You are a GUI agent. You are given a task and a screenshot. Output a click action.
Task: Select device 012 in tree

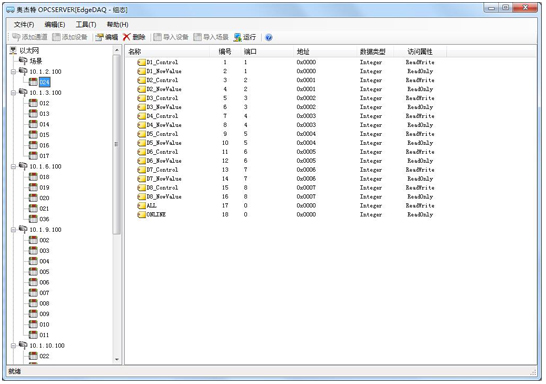click(x=44, y=103)
